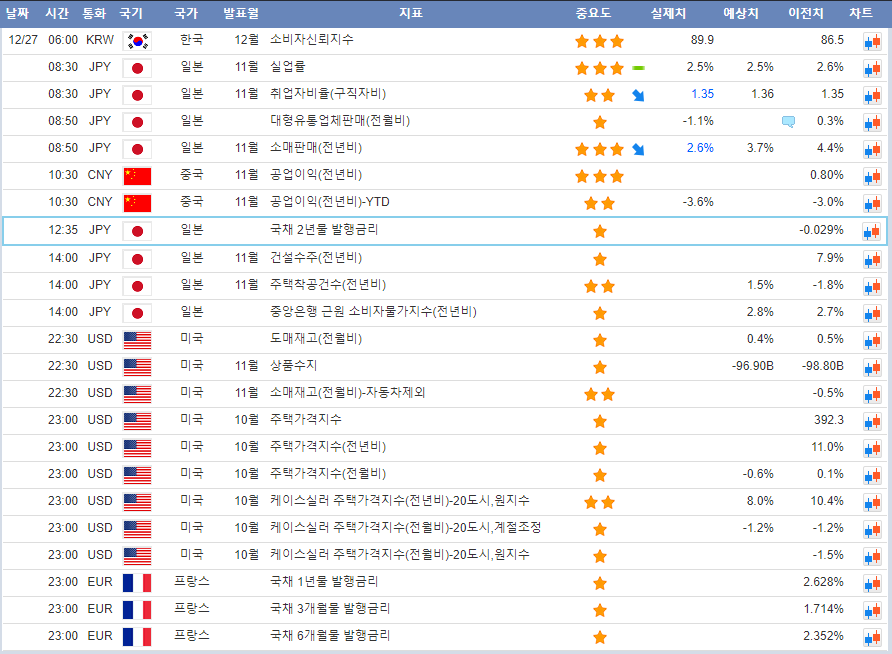Click France flag on 국채 1년물 row
892x654 pixels.
137,582
